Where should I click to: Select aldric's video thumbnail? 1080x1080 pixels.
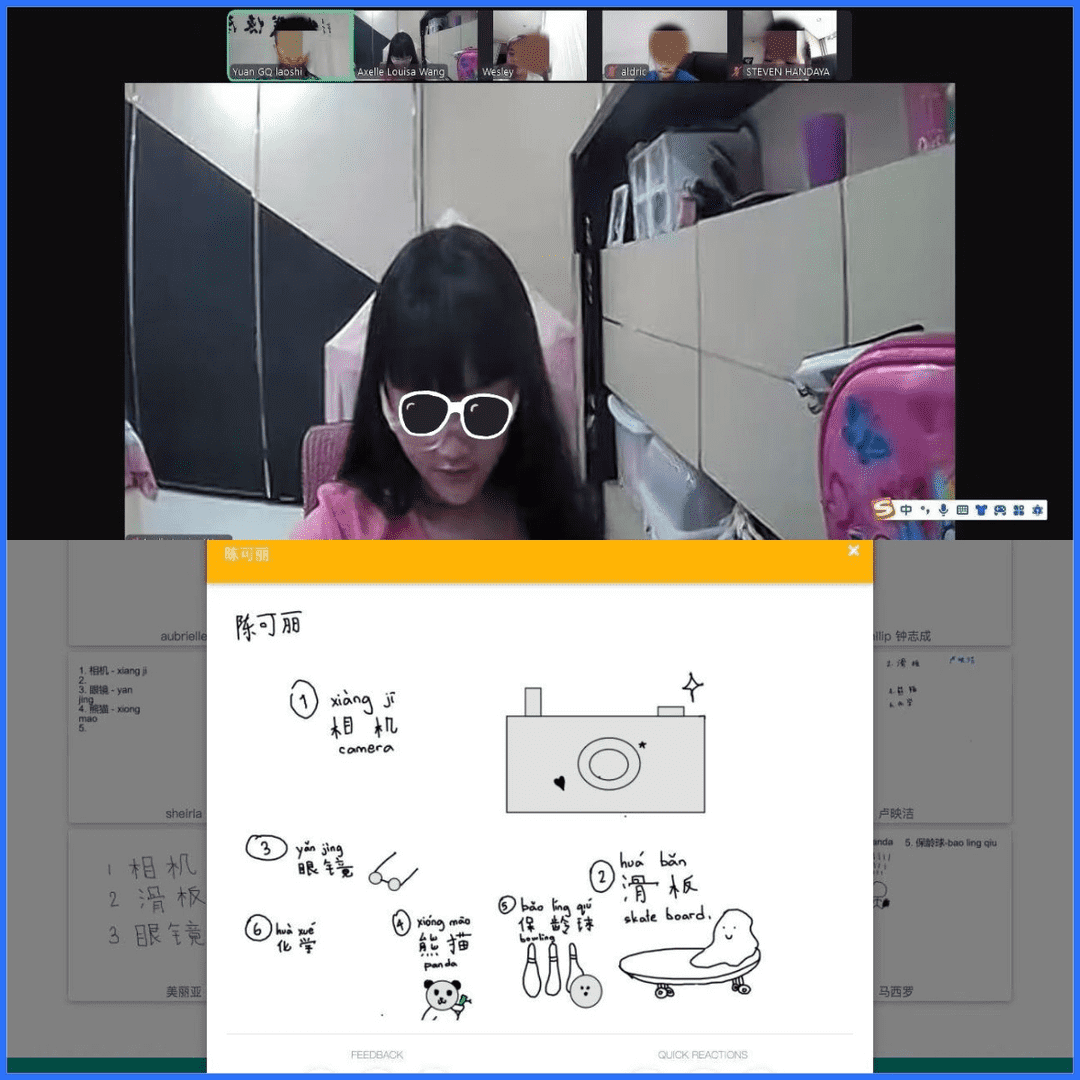click(x=663, y=46)
